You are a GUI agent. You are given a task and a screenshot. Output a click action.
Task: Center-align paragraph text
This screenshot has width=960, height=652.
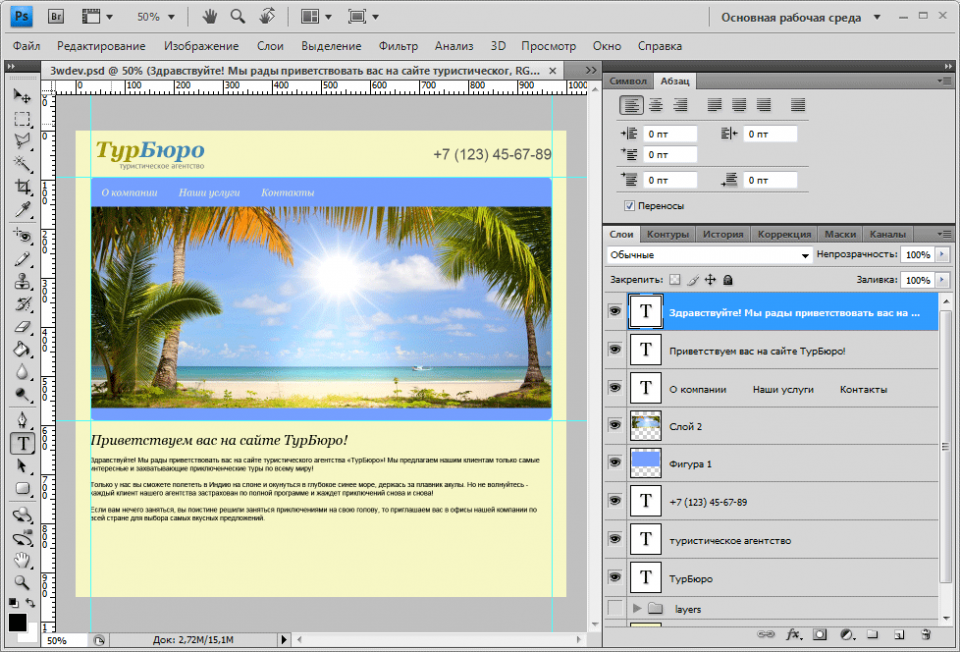[656, 105]
